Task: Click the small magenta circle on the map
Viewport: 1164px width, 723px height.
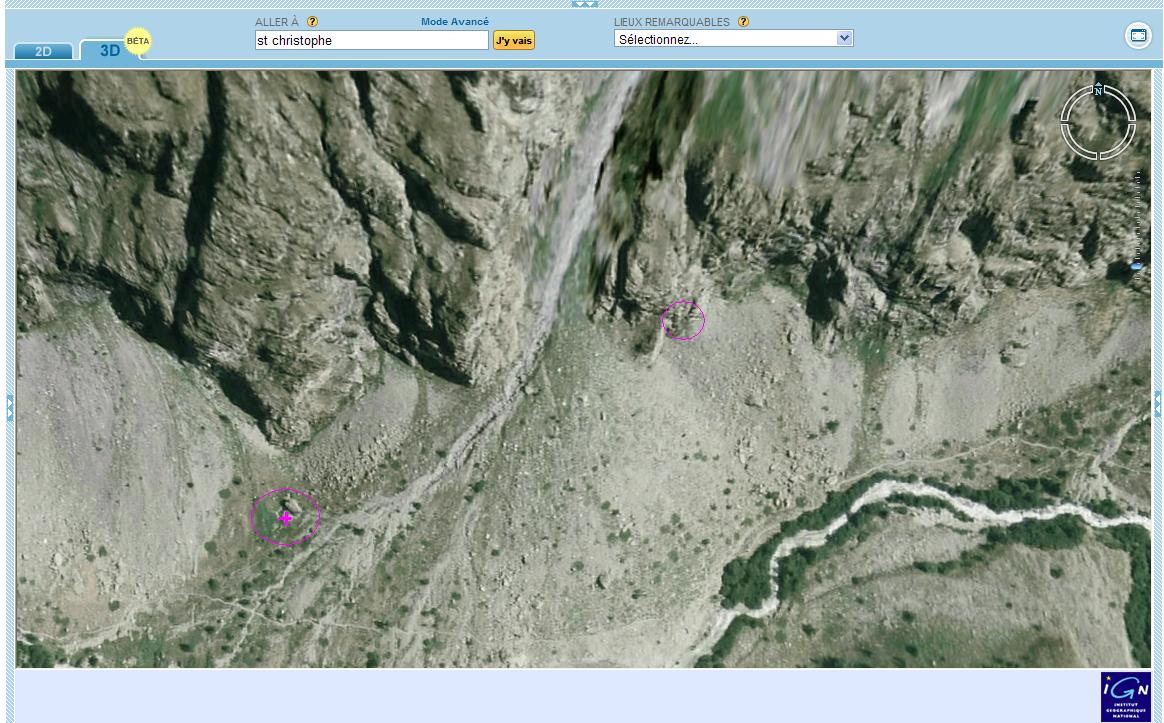Action: pos(683,320)
